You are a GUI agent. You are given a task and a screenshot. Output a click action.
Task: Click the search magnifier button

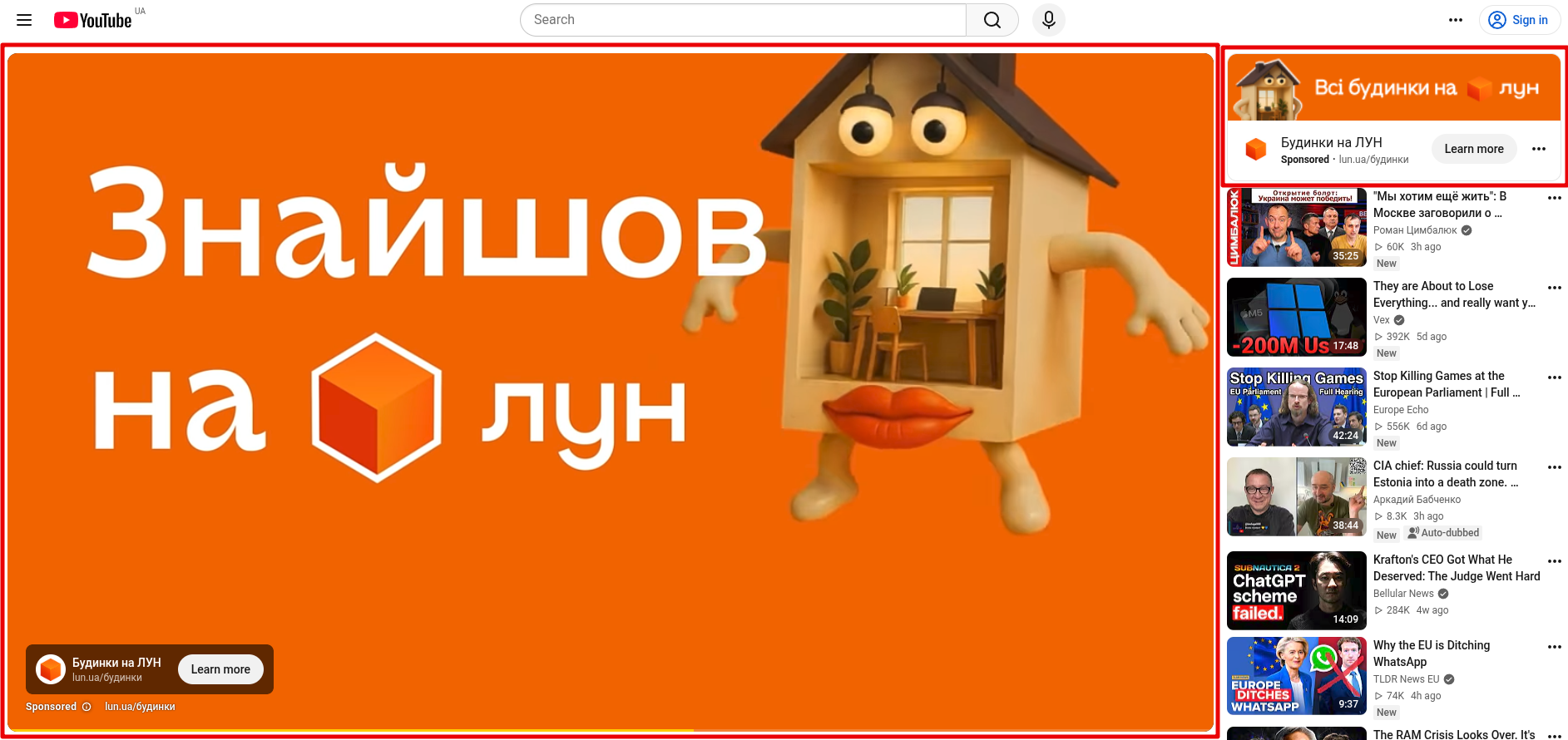(992, 20)
